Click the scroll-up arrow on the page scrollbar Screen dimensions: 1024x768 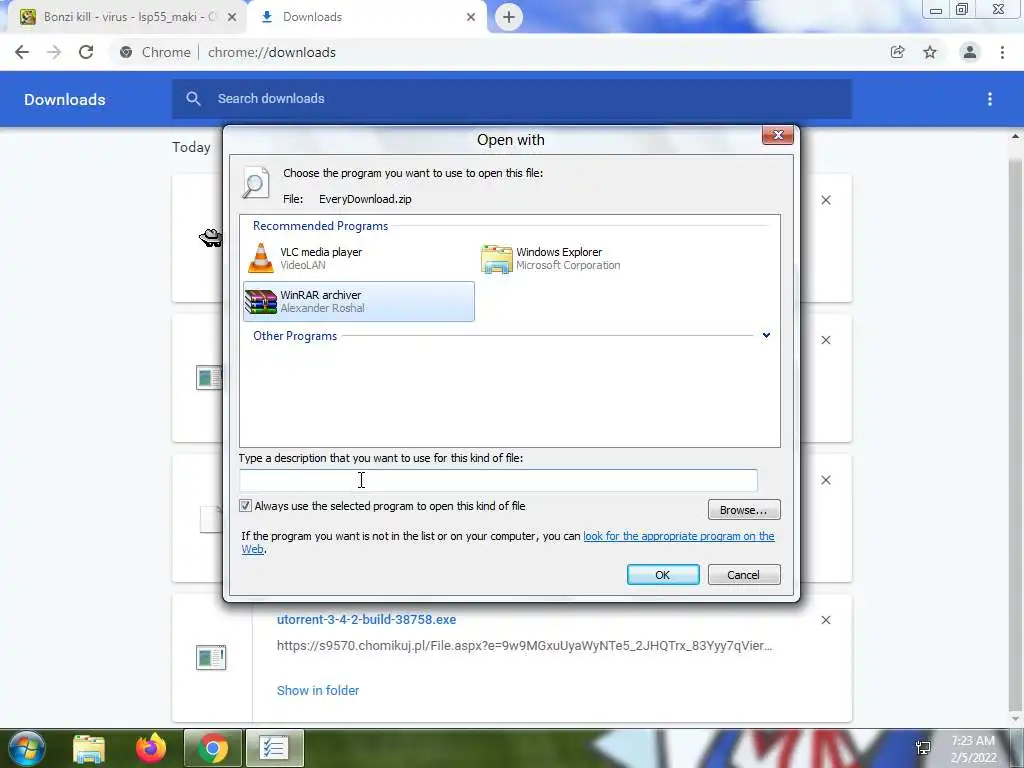tap(1016, 136)
